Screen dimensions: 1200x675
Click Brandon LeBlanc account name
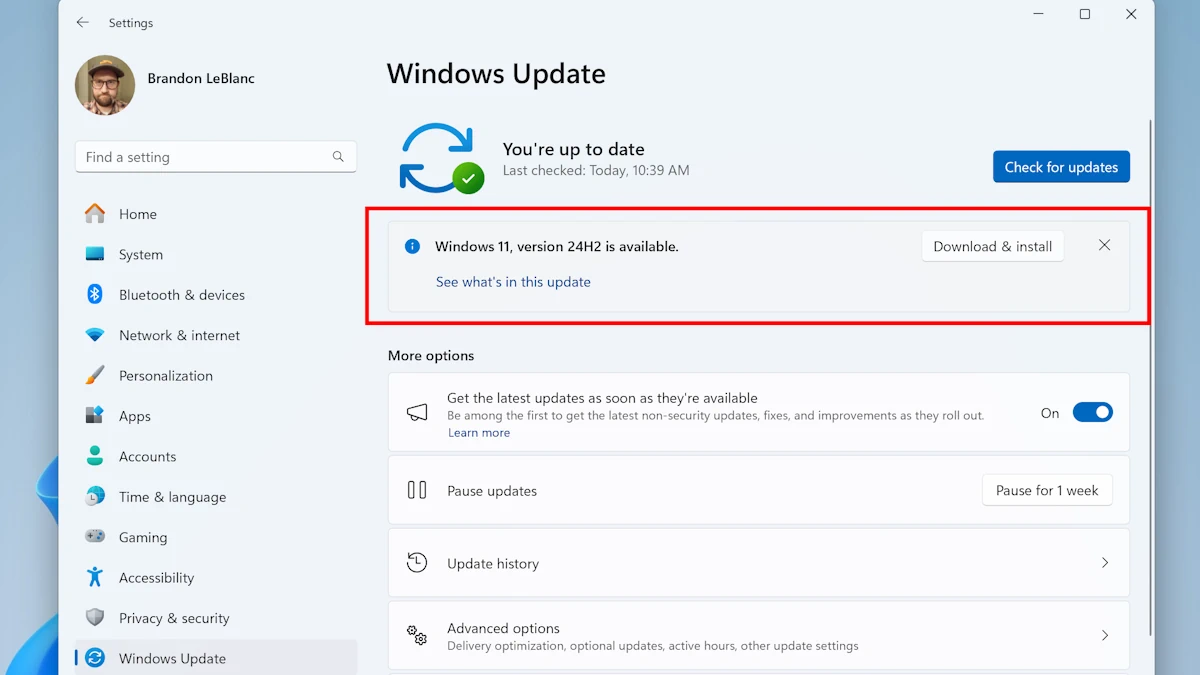tap(201, 78)
